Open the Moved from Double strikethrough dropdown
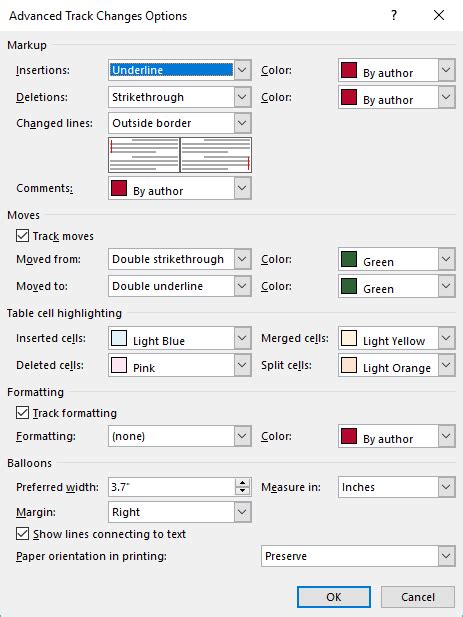The width and height of the screenshot is (463, 617). pyautogui.click(x=180, y=259)
